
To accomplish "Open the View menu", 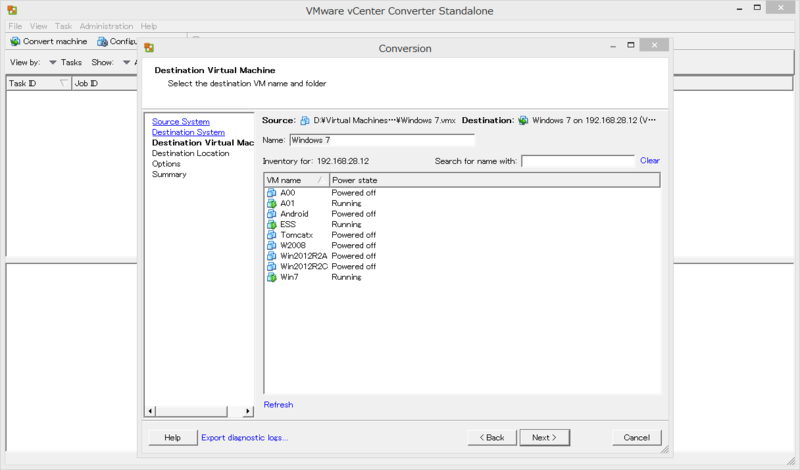I will (x=38, y=26).
